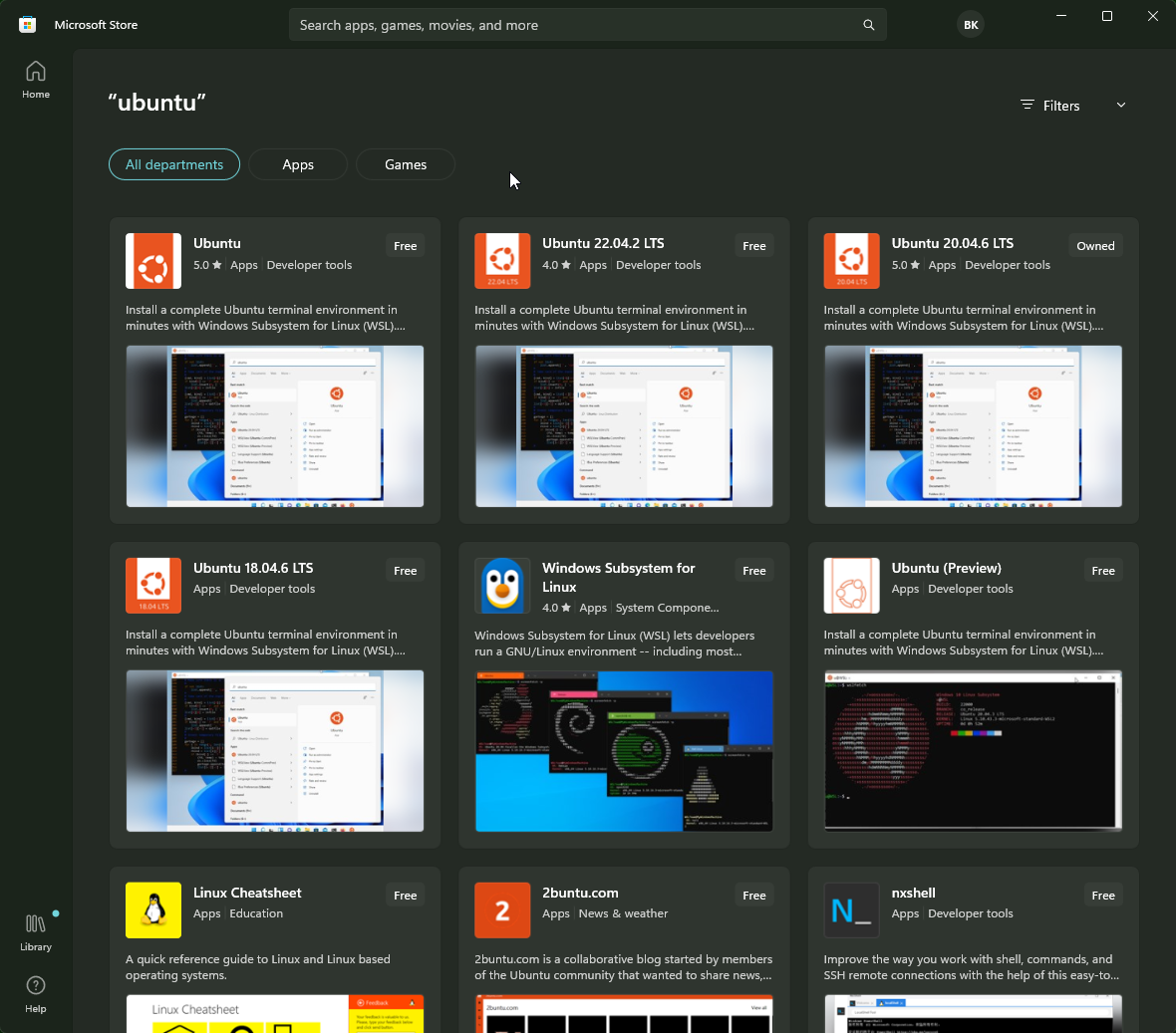1176x1033 pixels.
Task: Switch to the Apps department tab
Action: tap(298, 164)
